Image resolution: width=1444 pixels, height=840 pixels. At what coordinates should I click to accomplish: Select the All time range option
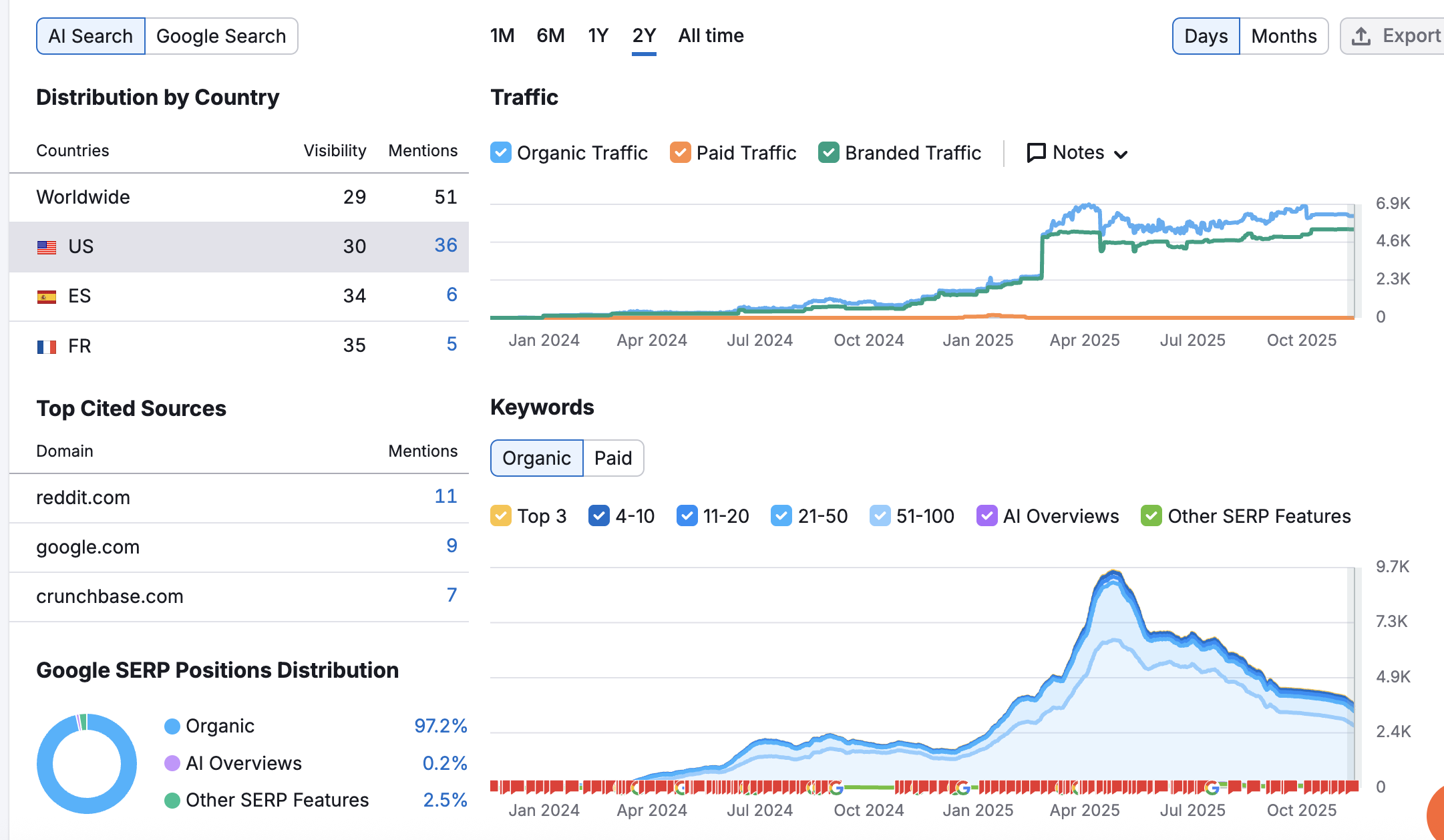[x=711, y=35]
